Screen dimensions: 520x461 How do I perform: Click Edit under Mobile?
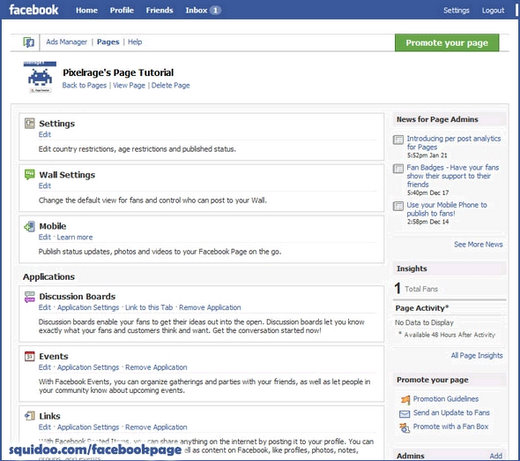click(x=45, y=237)
